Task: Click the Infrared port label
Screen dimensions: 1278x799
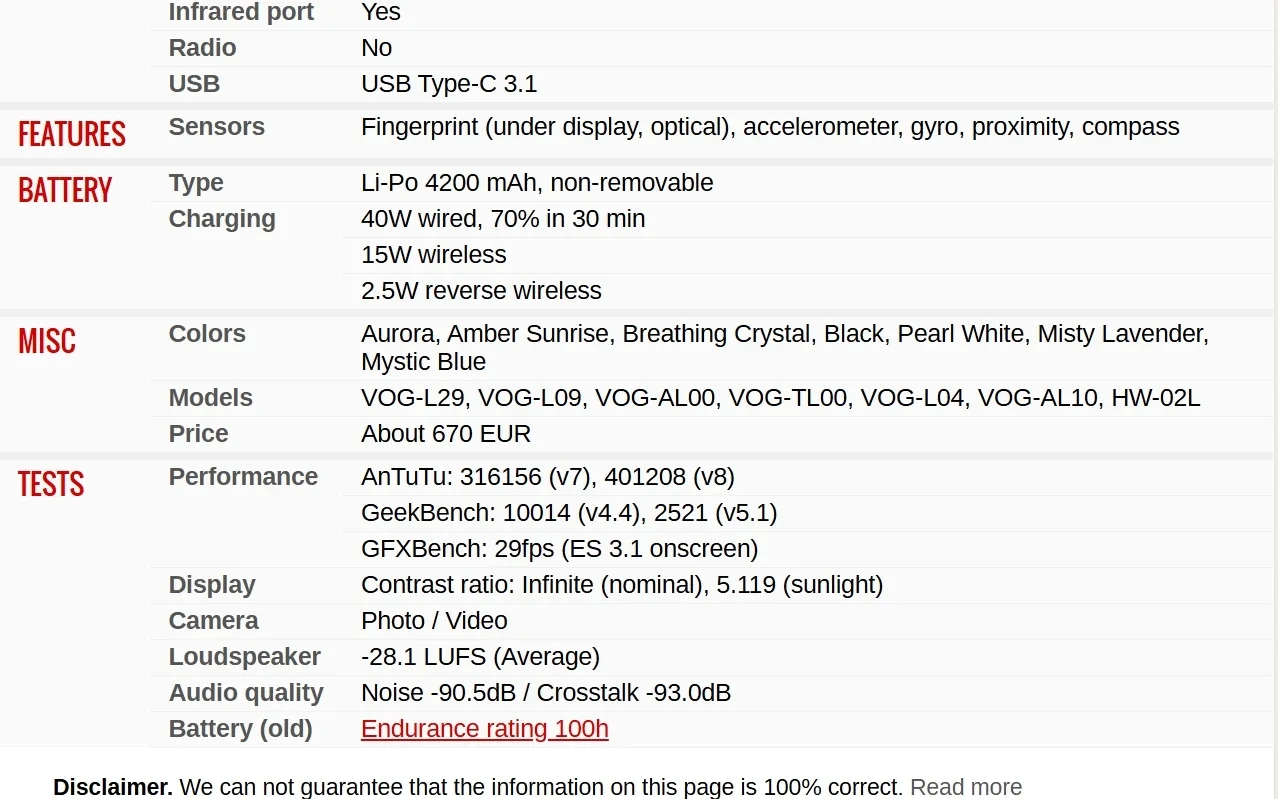Action: click(x=241, y=12)
